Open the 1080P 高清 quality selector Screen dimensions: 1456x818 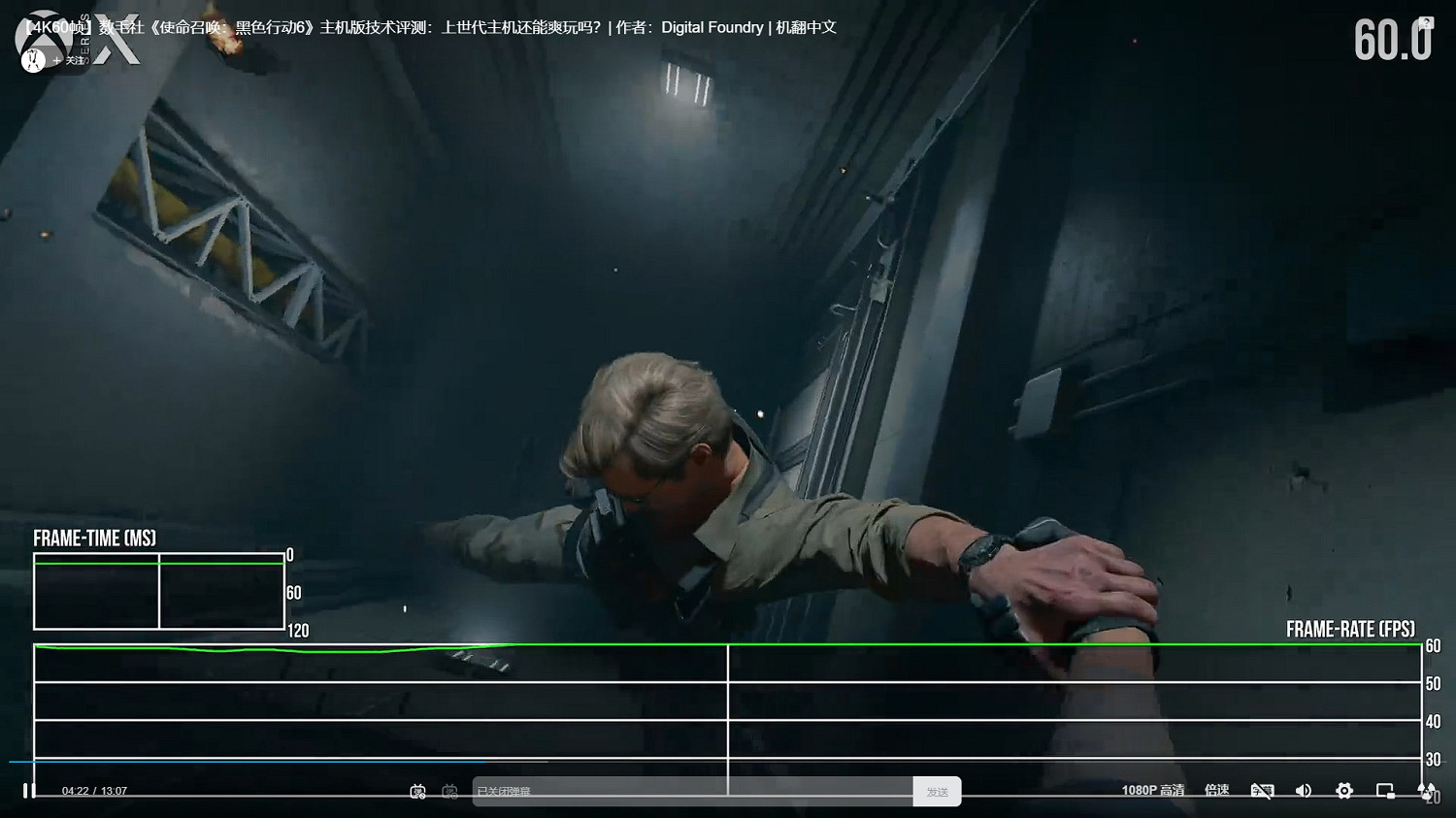coord(1154,790)
